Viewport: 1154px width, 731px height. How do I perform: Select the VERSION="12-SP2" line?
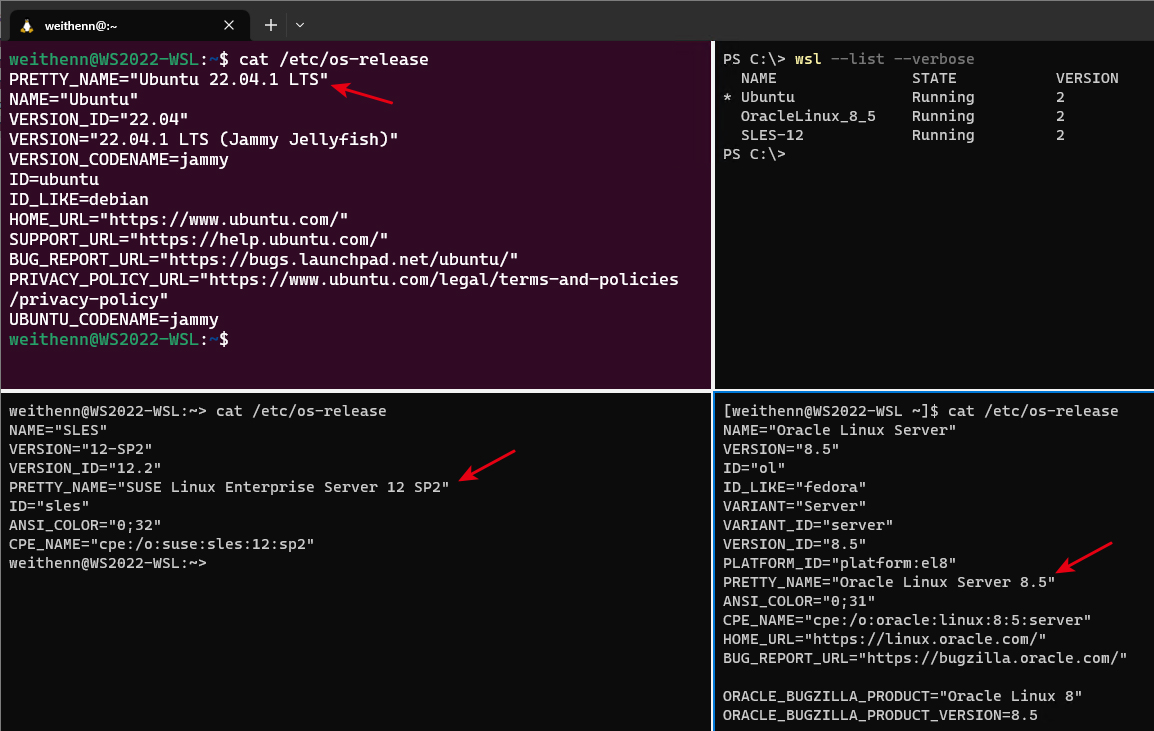pyautogui.click(x=81, y=449)
